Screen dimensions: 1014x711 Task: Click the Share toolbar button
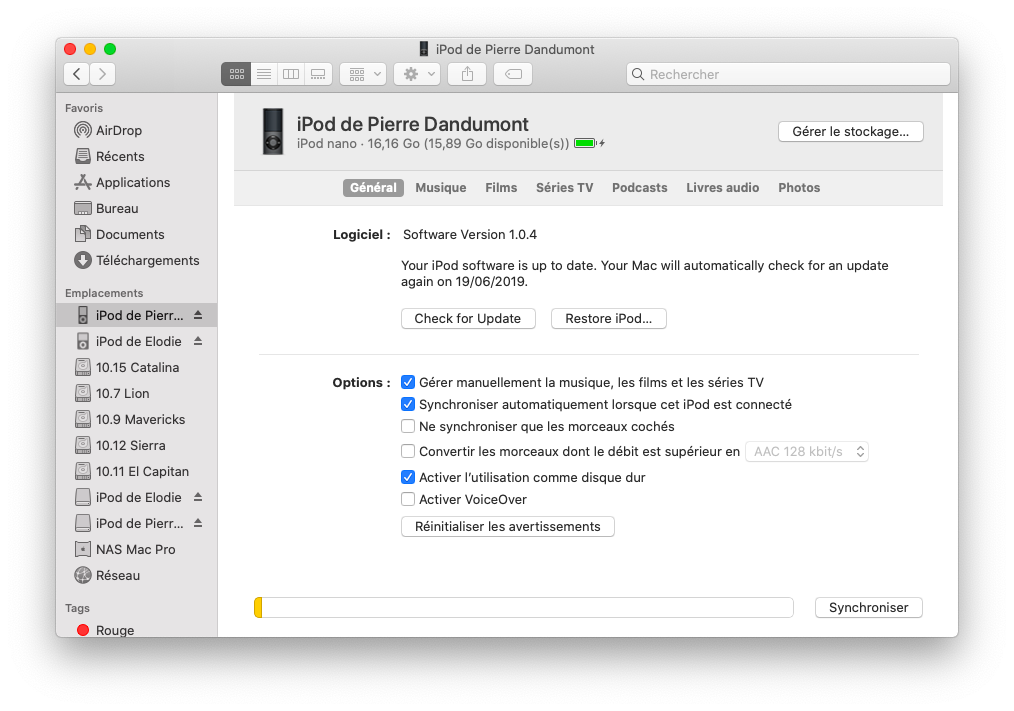(468, 74)
